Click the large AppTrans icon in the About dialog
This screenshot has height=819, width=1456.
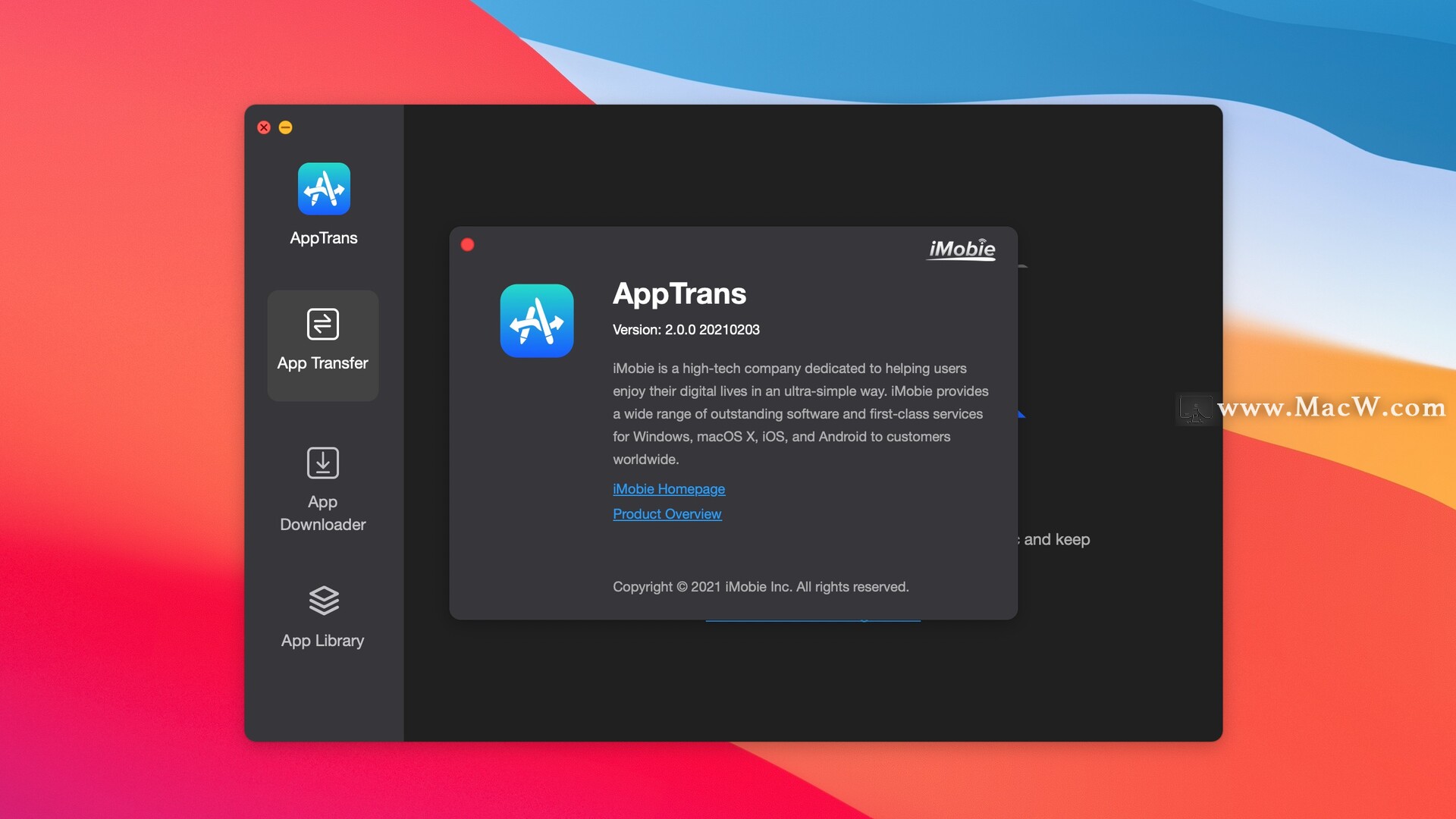click(537, 321)
